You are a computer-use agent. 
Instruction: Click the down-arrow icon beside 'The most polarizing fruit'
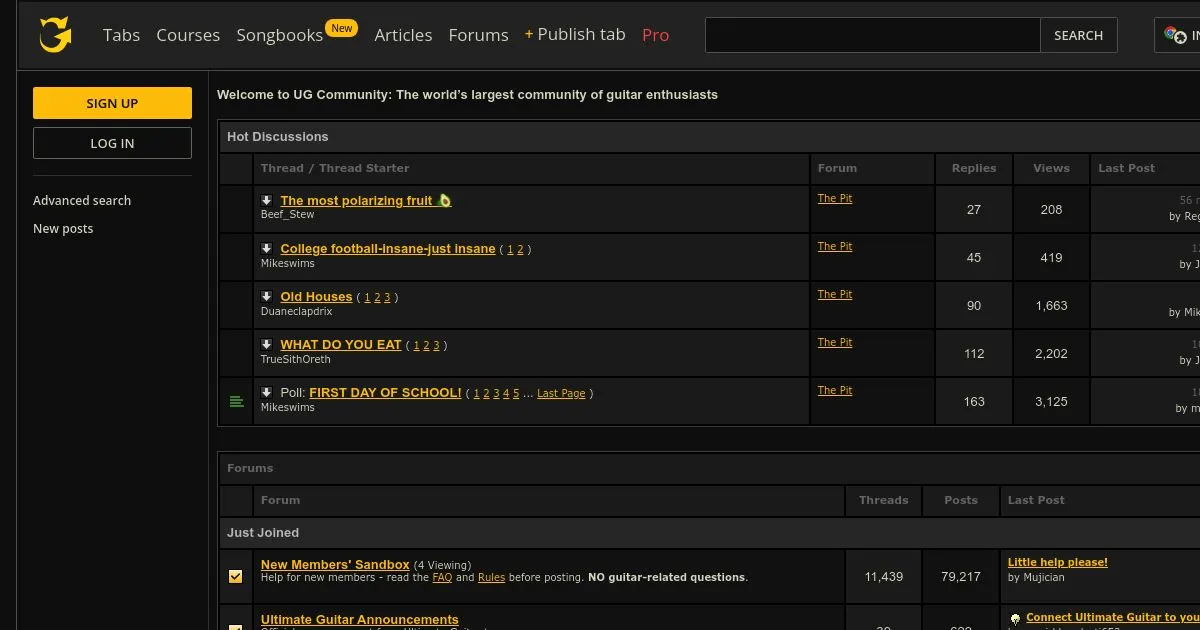(267, 200)
